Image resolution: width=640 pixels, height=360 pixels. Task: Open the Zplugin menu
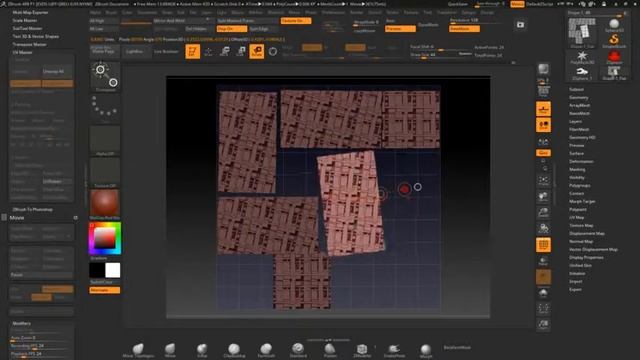pos(469,13)
